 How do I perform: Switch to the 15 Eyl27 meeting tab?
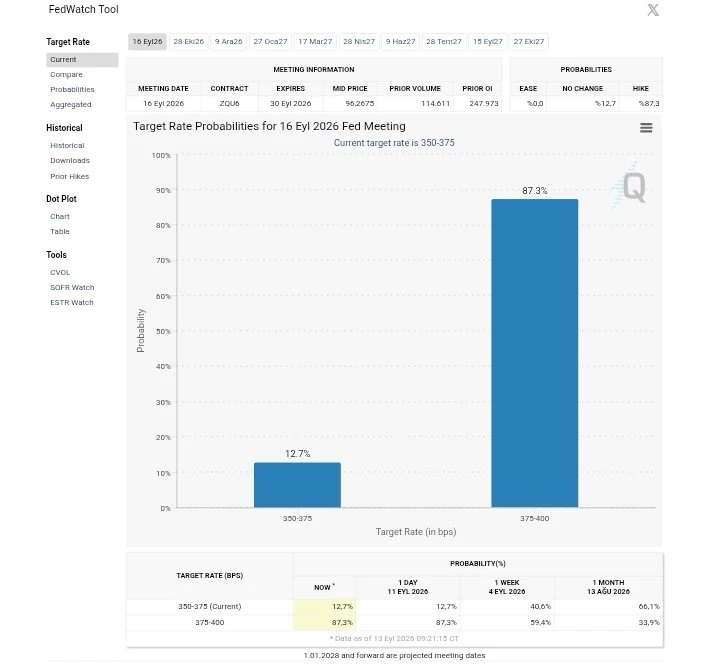click(487, 42)
